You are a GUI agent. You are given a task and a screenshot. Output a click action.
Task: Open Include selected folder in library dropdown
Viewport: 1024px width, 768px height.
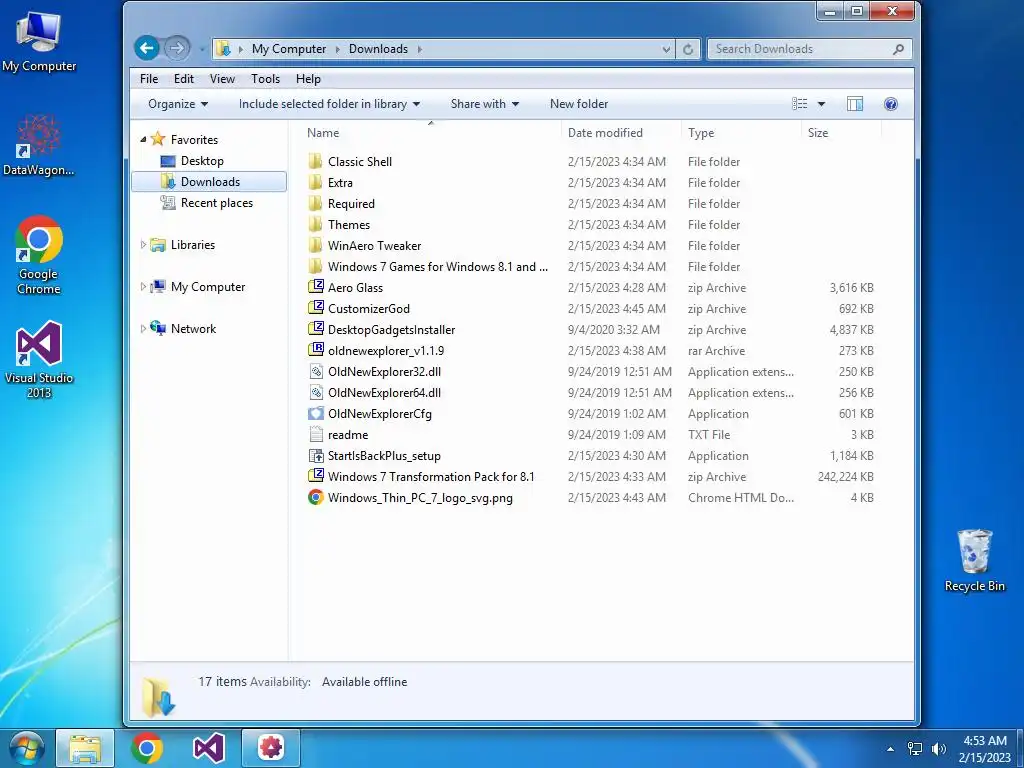click(329, 104)
